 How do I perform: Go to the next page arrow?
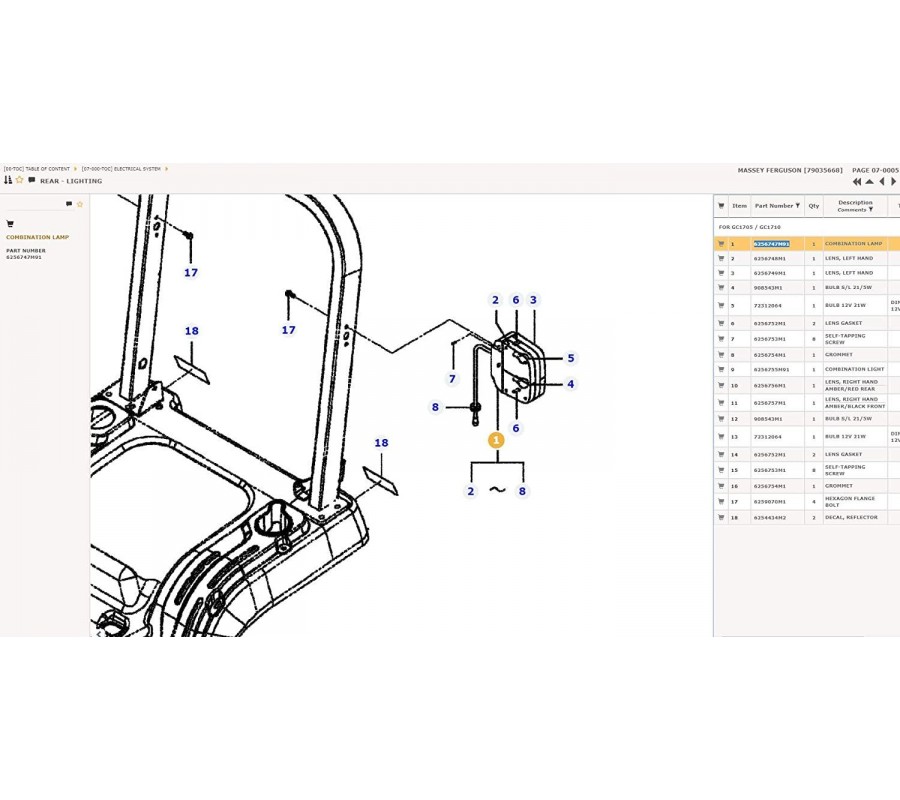point(894,182)
